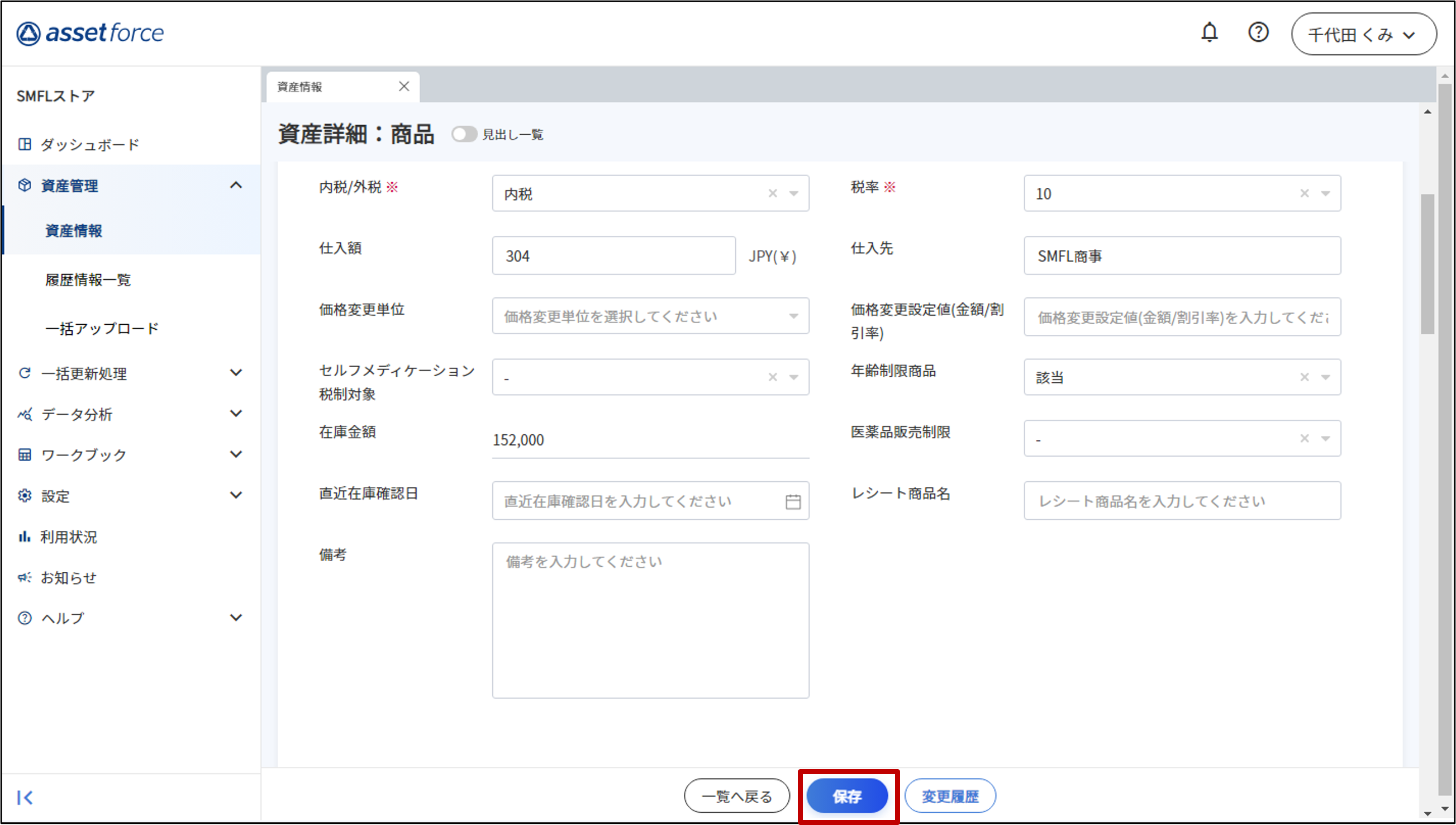Open 医薬品販売制限 dropdown arrow
1456x825 pixels.
point(1326,439)
